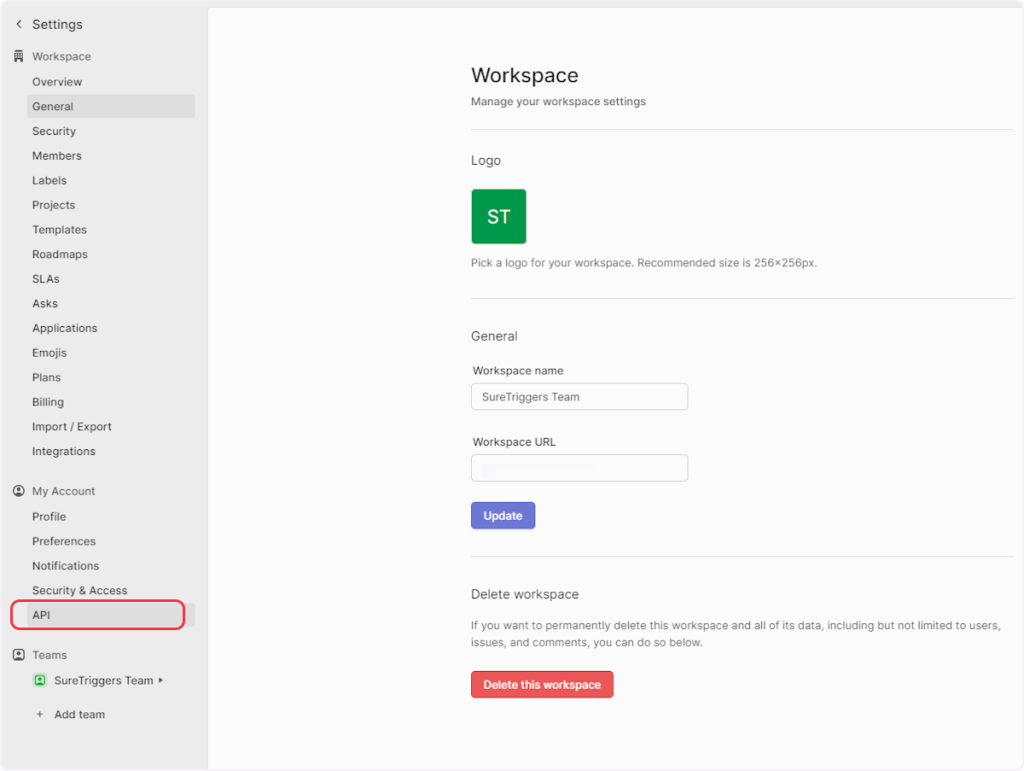
Task: Select Integrations in the sidebar
Action: click(x=64, y=451)
